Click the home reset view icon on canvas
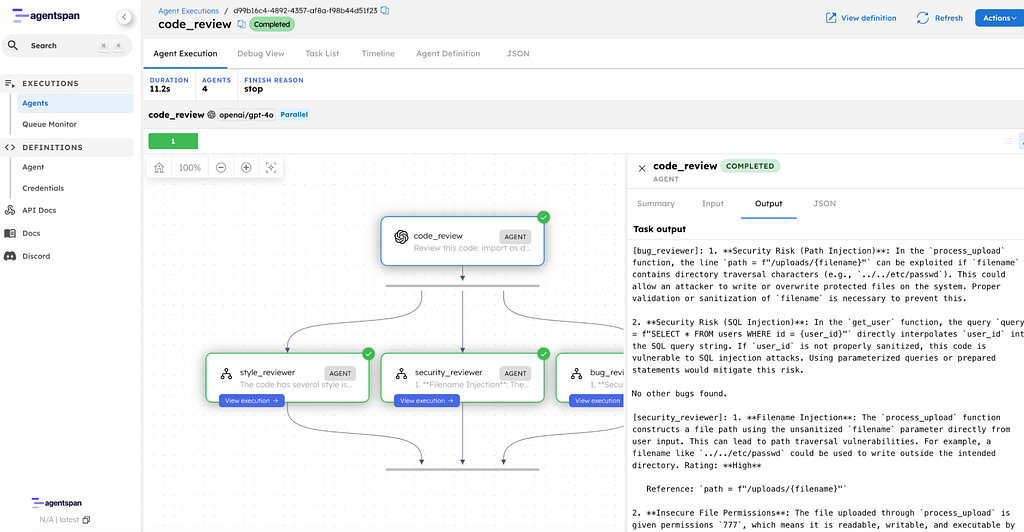The height and width of the screenshot is (532, 1024). tap(159, 168)
